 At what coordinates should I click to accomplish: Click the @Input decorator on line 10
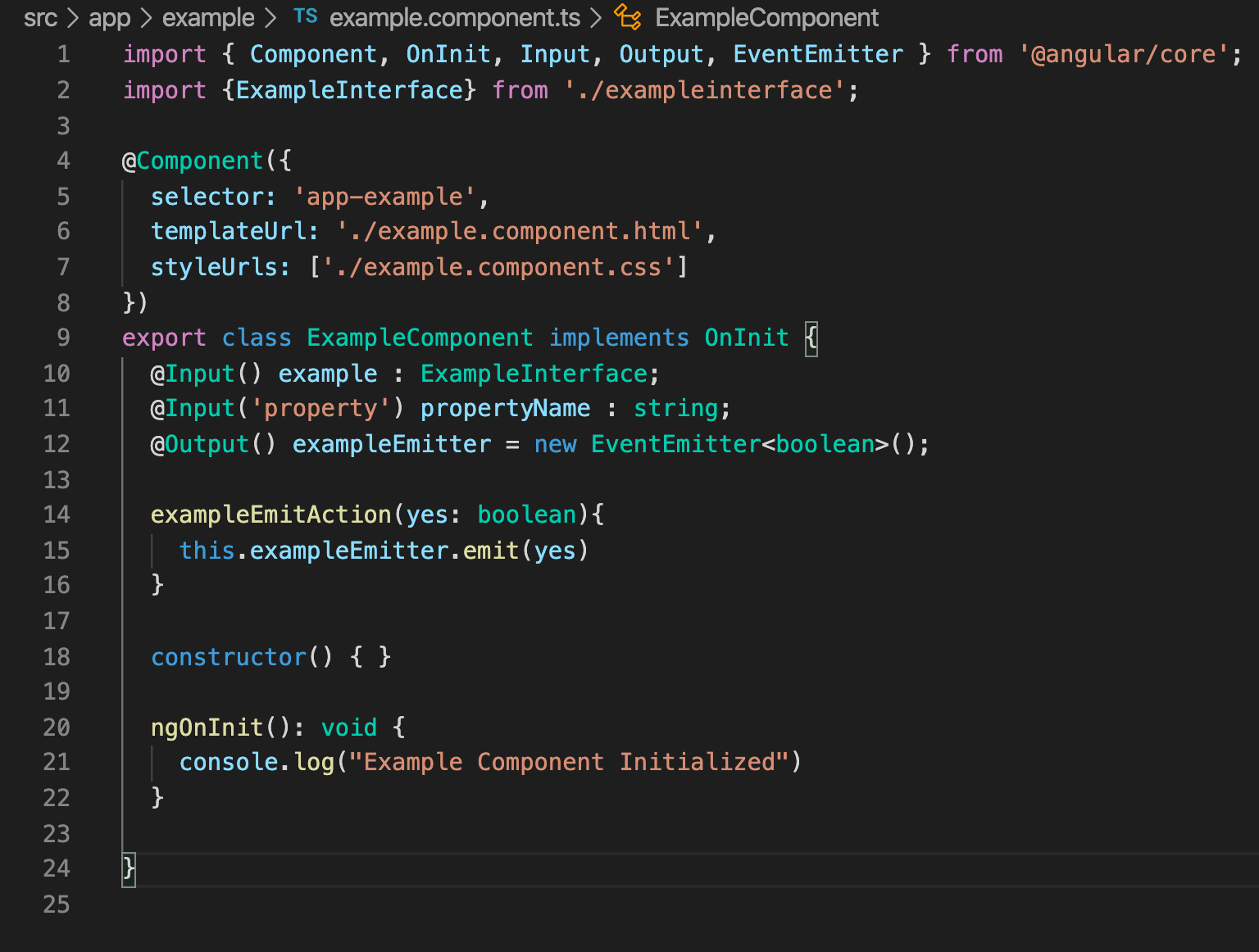[x=190, y=374]
